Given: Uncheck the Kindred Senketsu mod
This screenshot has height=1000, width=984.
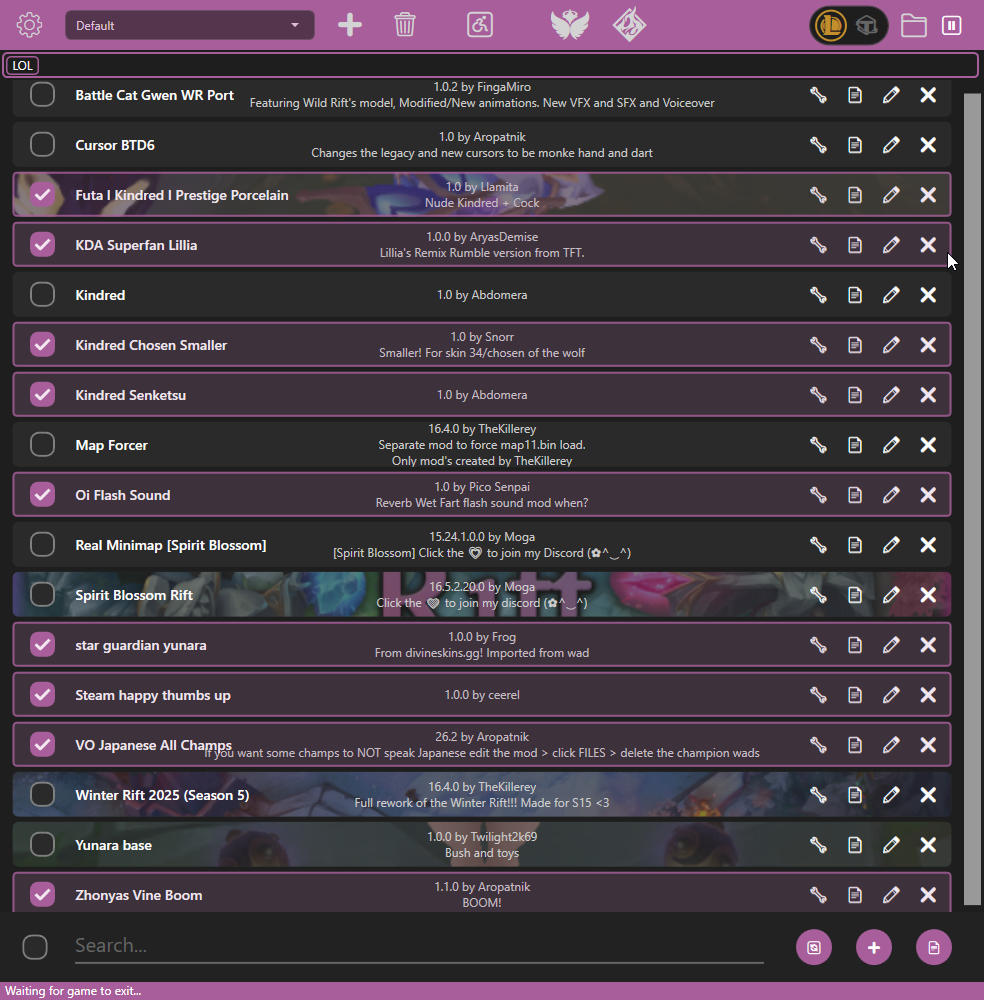Looking at the screenshot, I should point(42,395).
